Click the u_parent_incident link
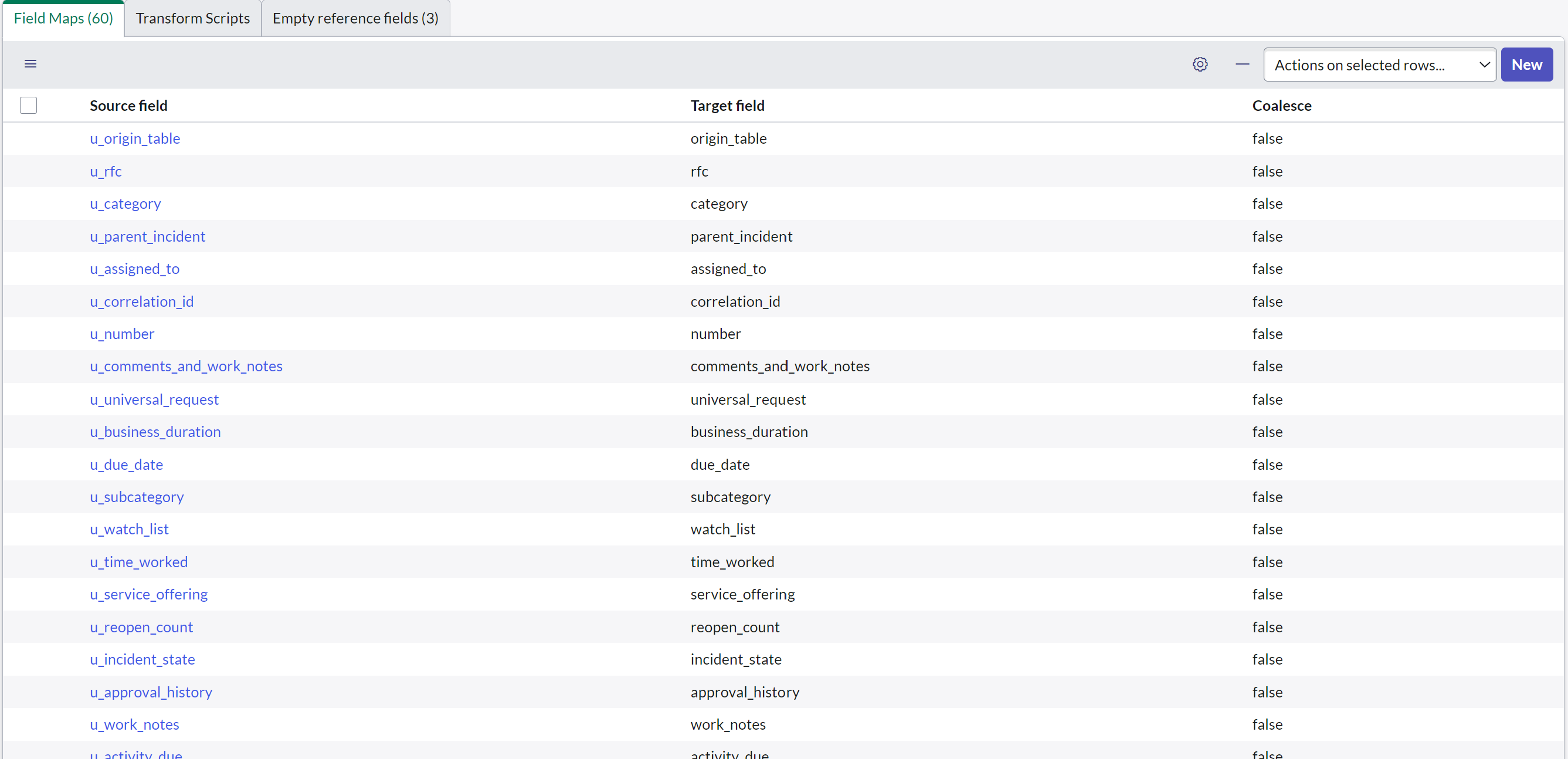Image resolution: width=1568 pixels, height=759 pixels. pos(147,236)
